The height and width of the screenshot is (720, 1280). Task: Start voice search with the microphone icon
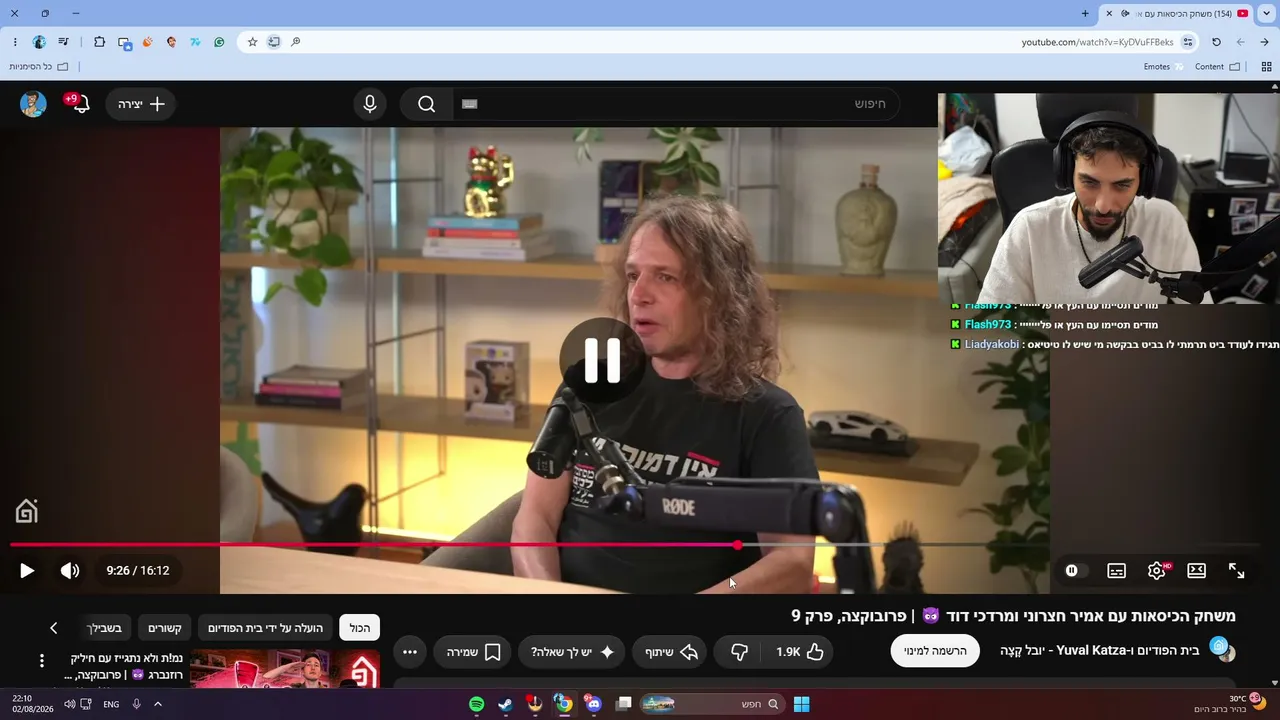370,104
